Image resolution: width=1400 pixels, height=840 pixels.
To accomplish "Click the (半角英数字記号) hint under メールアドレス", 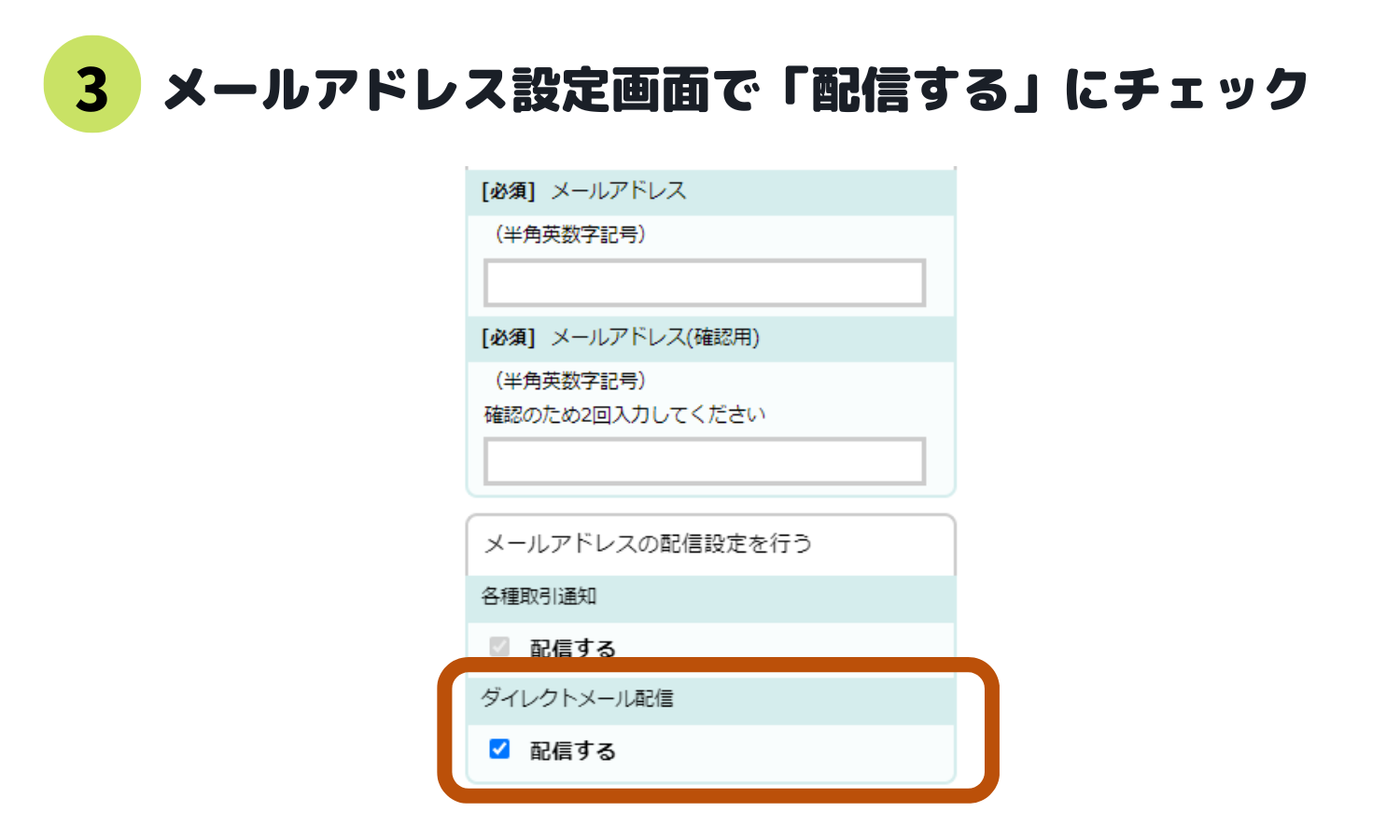I will click(570, 234).
